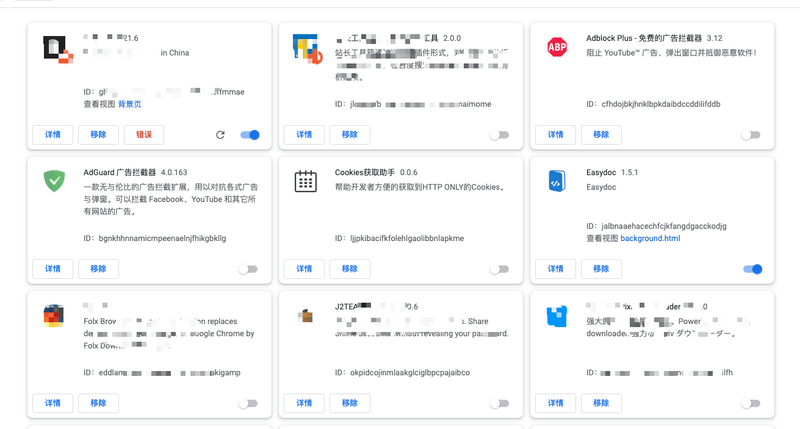
Task: Open 详情 for Cookies获取助手
Action: pos(304,269)
